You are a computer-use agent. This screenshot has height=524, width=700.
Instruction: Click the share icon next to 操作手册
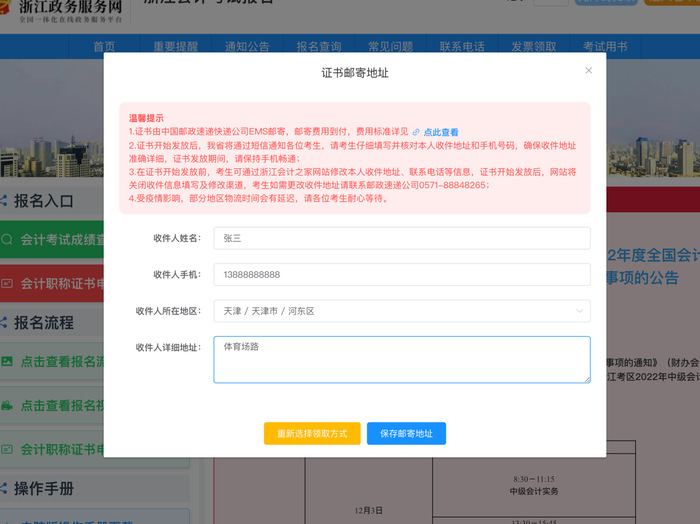tap(4, 489)
